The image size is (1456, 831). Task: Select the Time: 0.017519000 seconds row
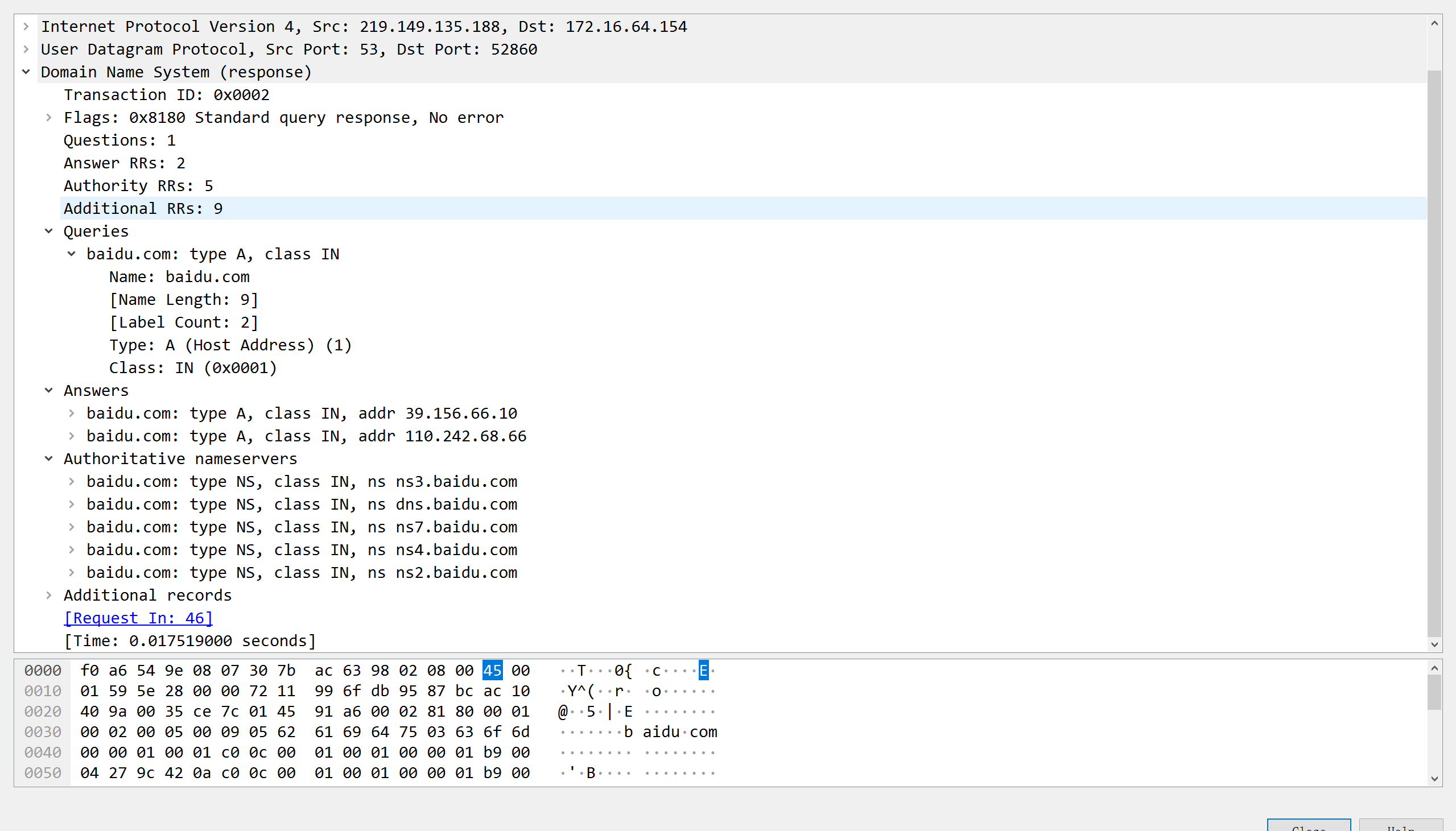coord(190,641)
